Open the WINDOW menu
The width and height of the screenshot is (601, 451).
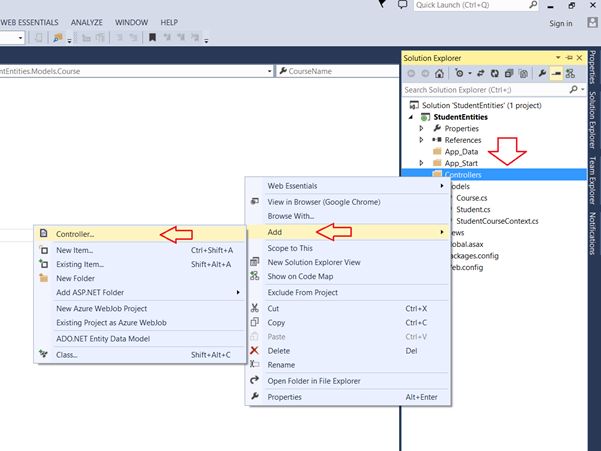[x=131, y=23]
